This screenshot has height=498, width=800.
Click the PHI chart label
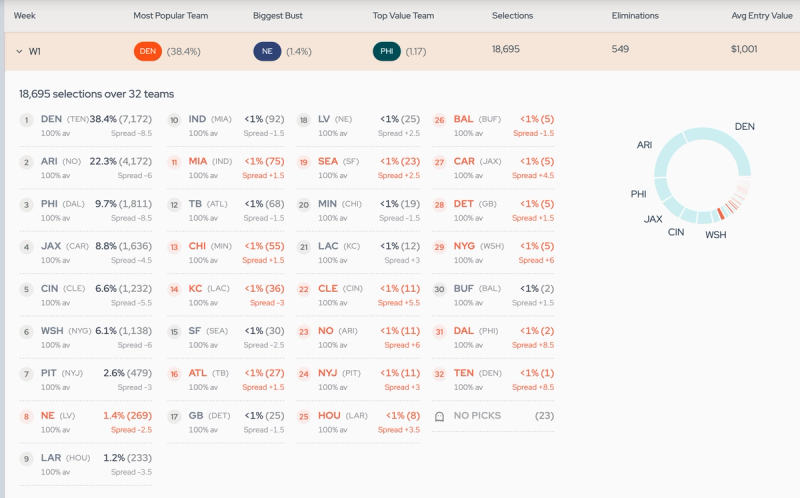[x=638, y=194]
